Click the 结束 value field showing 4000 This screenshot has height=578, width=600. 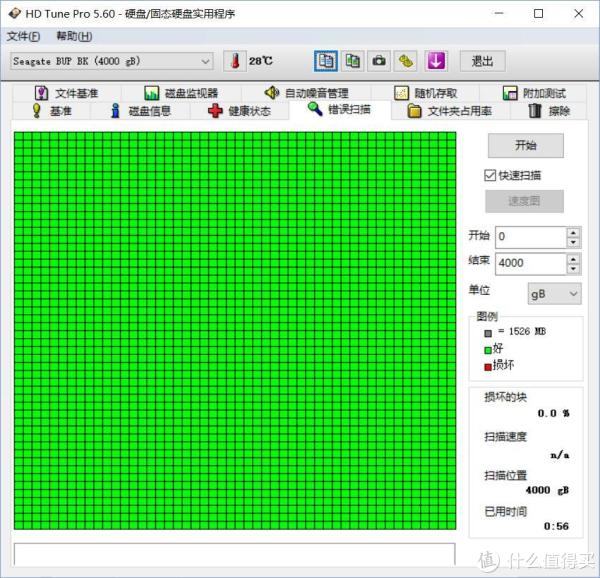pos(530,263)
